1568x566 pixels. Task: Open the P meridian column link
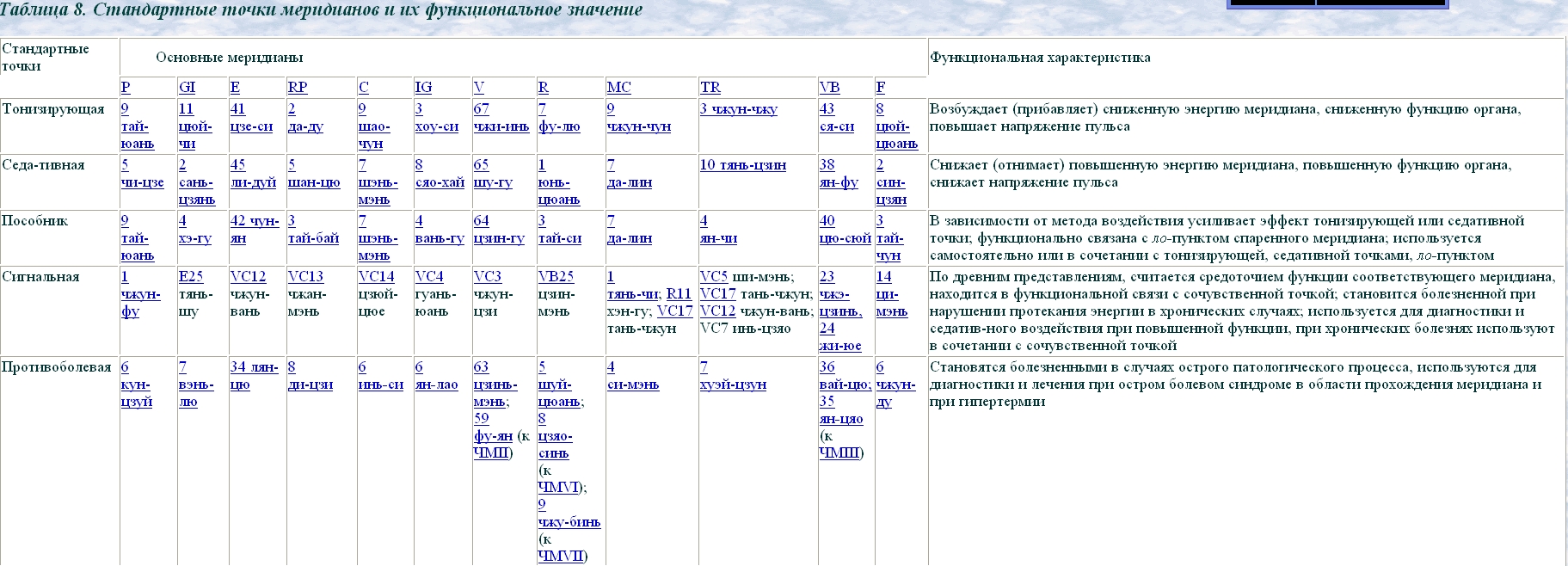(x=126, y=88)
